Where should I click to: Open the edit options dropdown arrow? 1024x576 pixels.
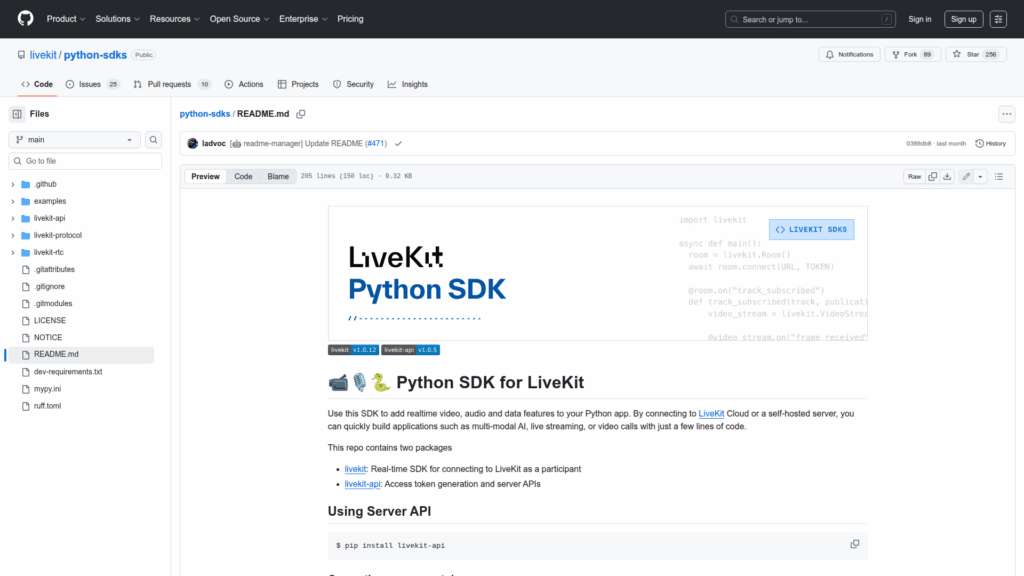click(x=980, y=176)
